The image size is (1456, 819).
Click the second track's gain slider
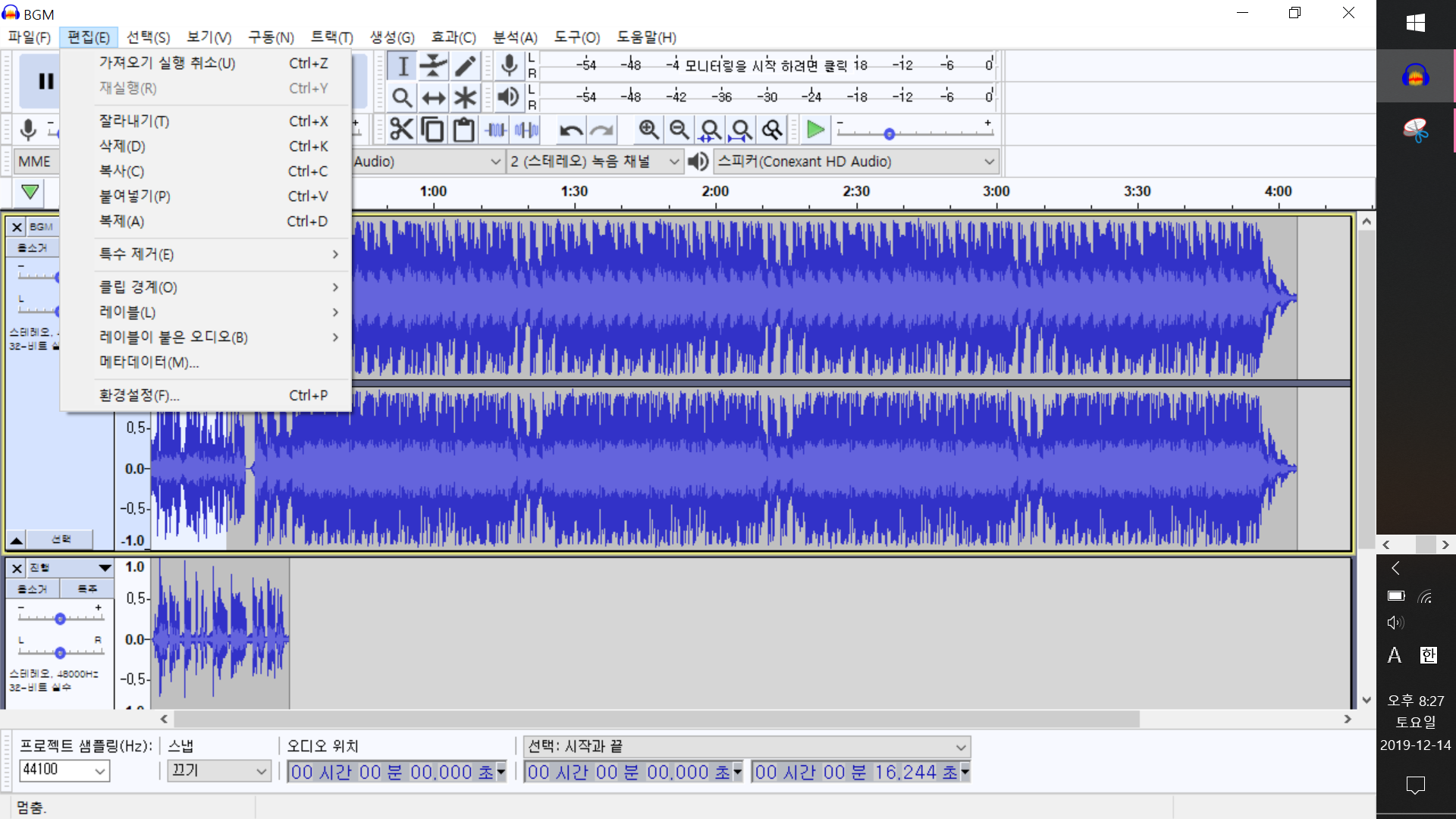pyautogui.click(x=60, y=619)
